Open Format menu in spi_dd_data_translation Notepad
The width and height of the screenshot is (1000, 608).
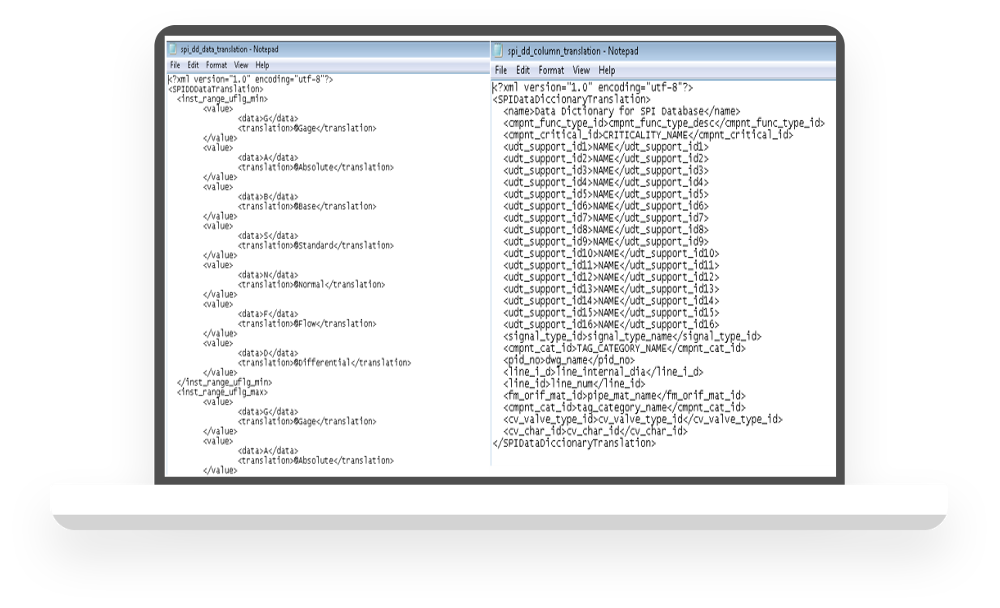(x=216, y=65)
